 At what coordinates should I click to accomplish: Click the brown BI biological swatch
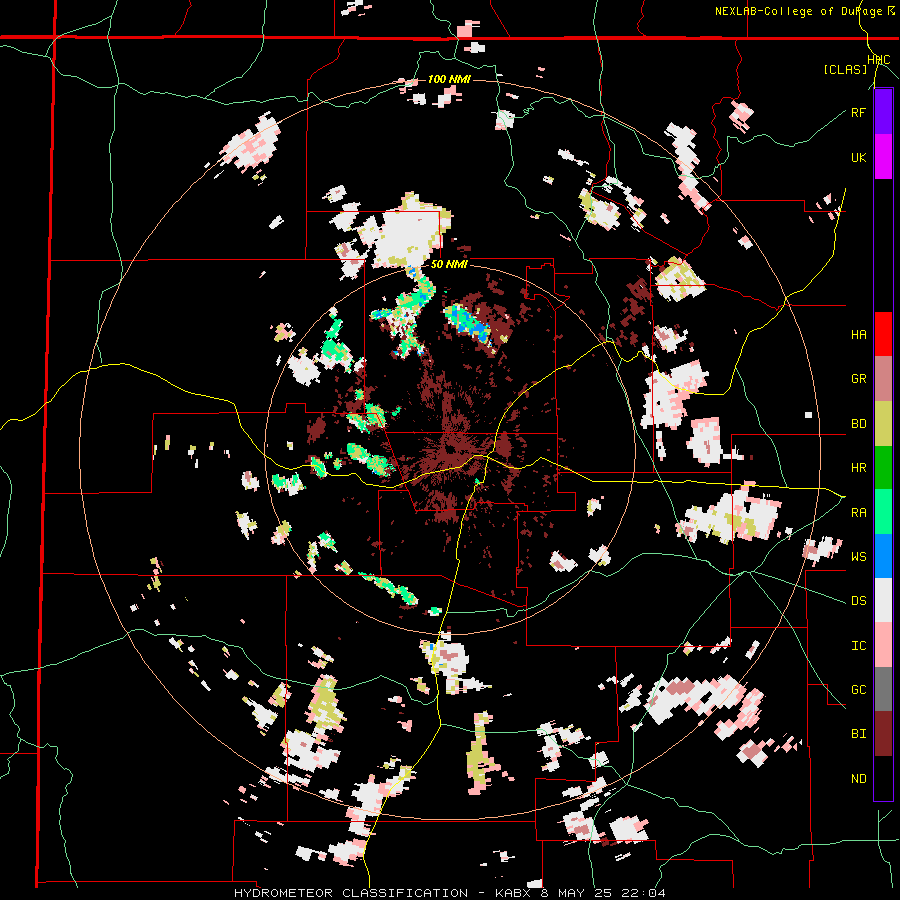click(883, 734)
